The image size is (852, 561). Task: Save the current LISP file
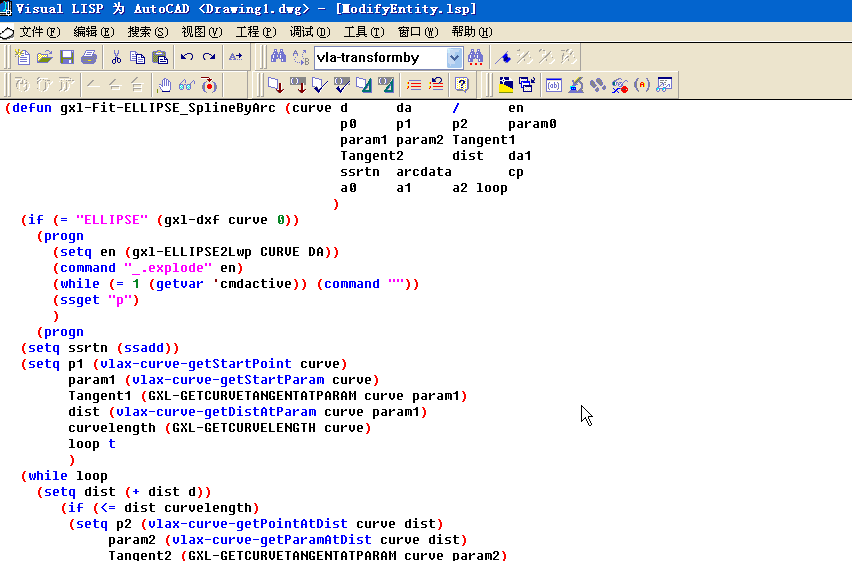67,57
